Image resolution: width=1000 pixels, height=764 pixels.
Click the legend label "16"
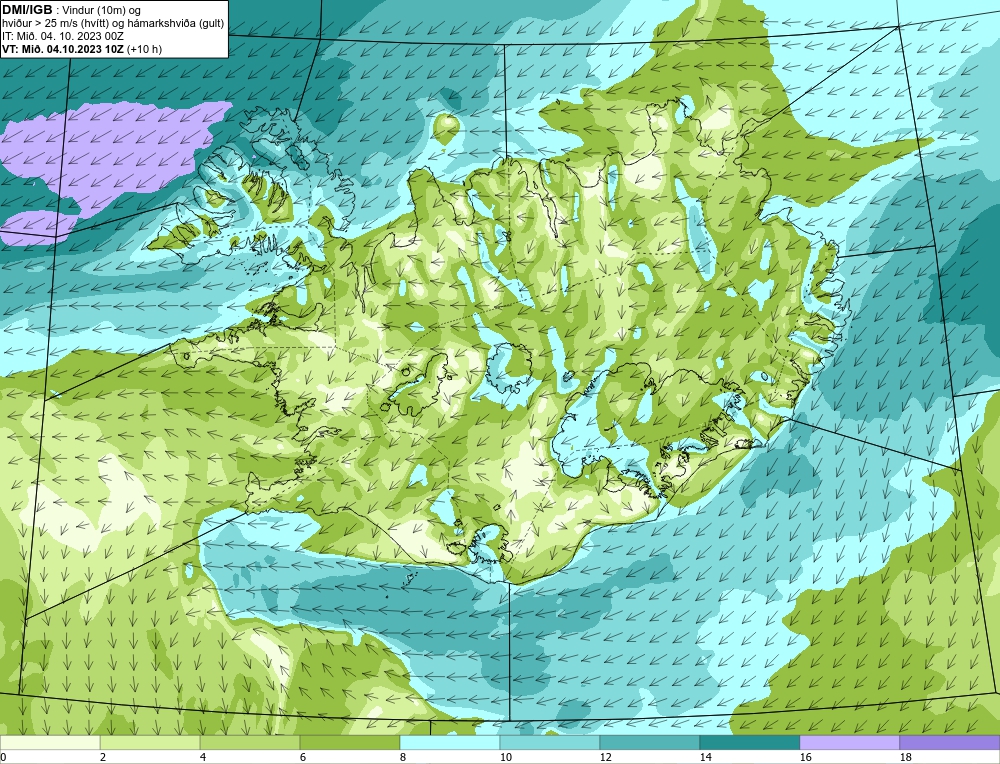click(x=805, y=757)
